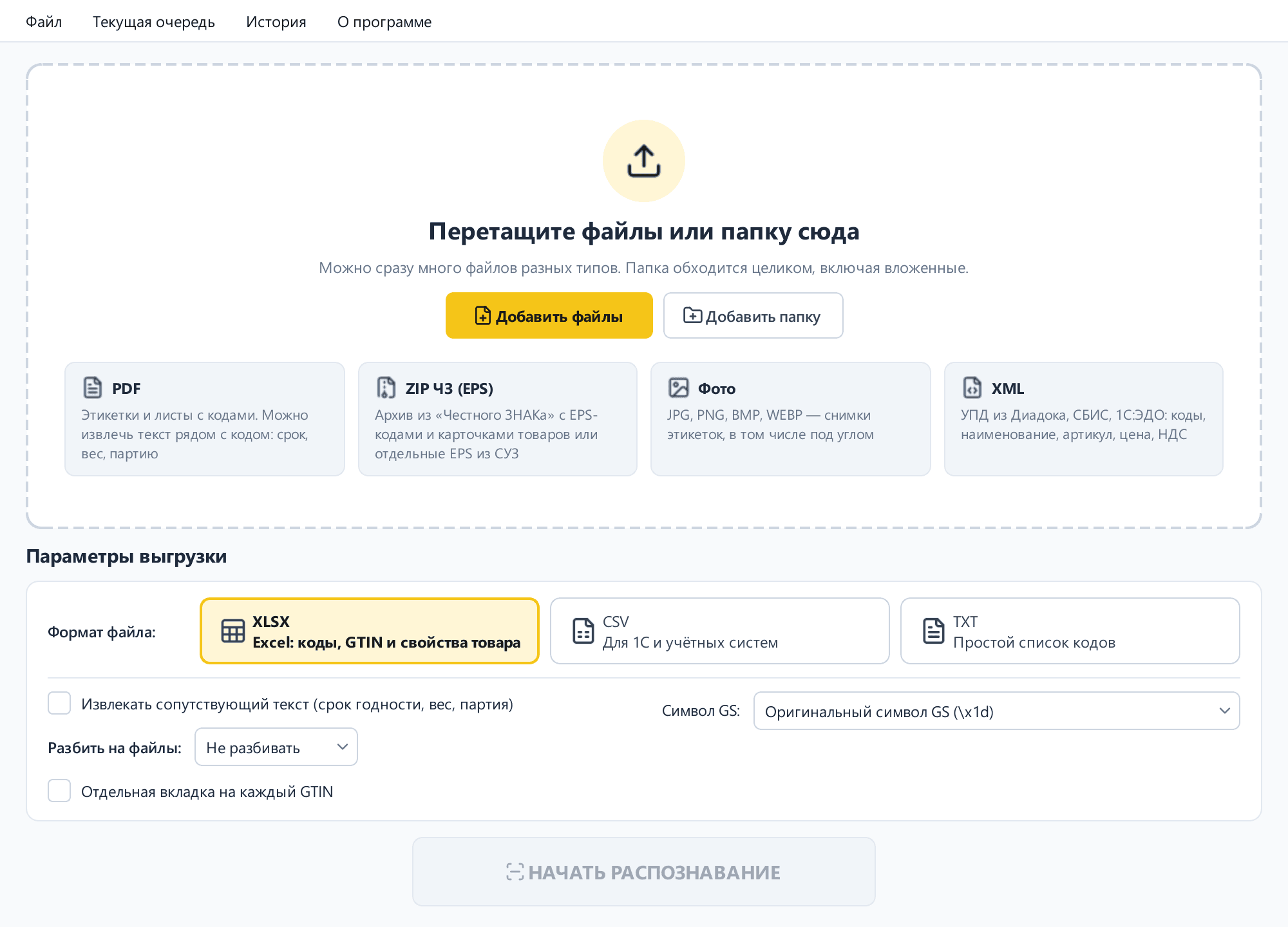Open the Символ GS dropdown
1288x927 pixels.
pyautogui.click(x=997, y=711)
